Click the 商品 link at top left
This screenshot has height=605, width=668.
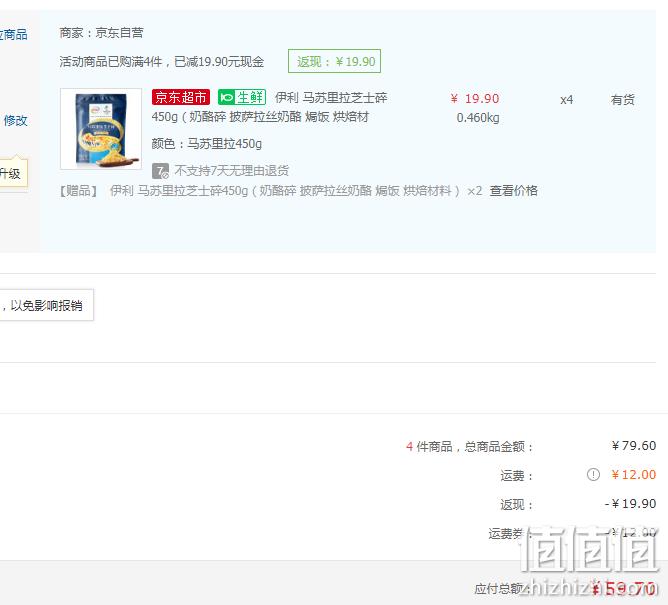coord(14,35)
